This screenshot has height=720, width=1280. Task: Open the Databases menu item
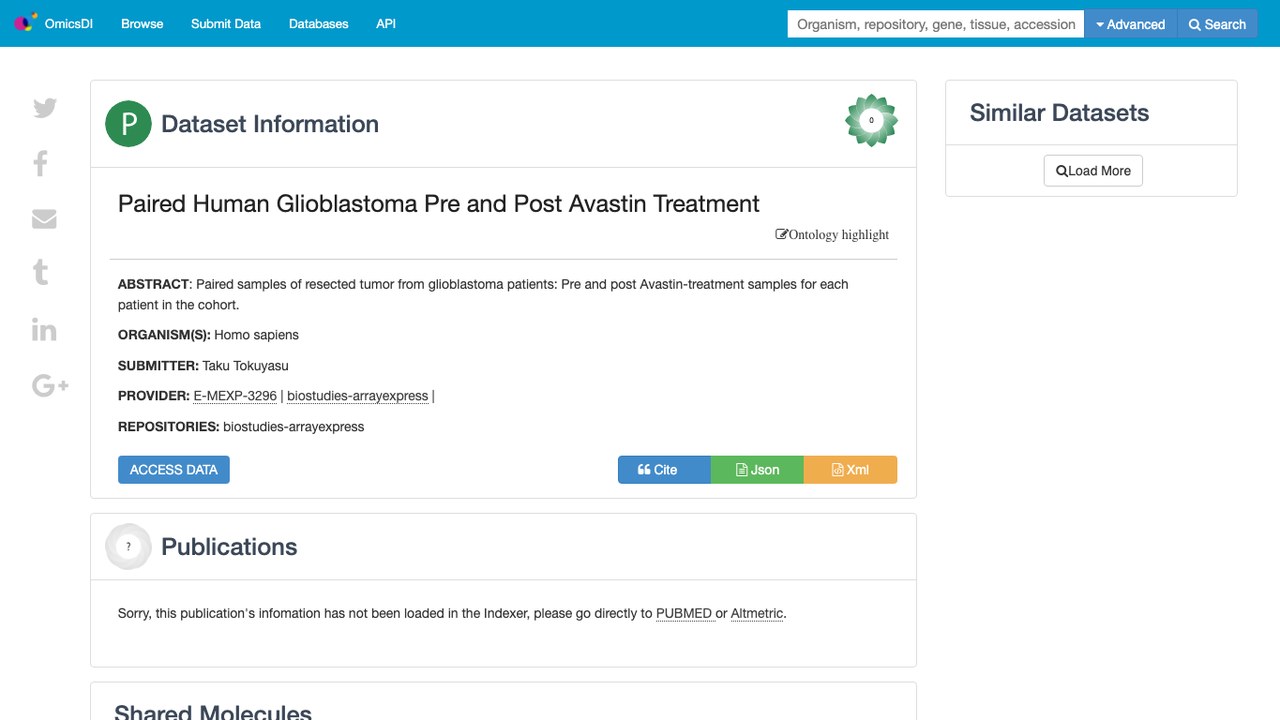pos(319,24)
